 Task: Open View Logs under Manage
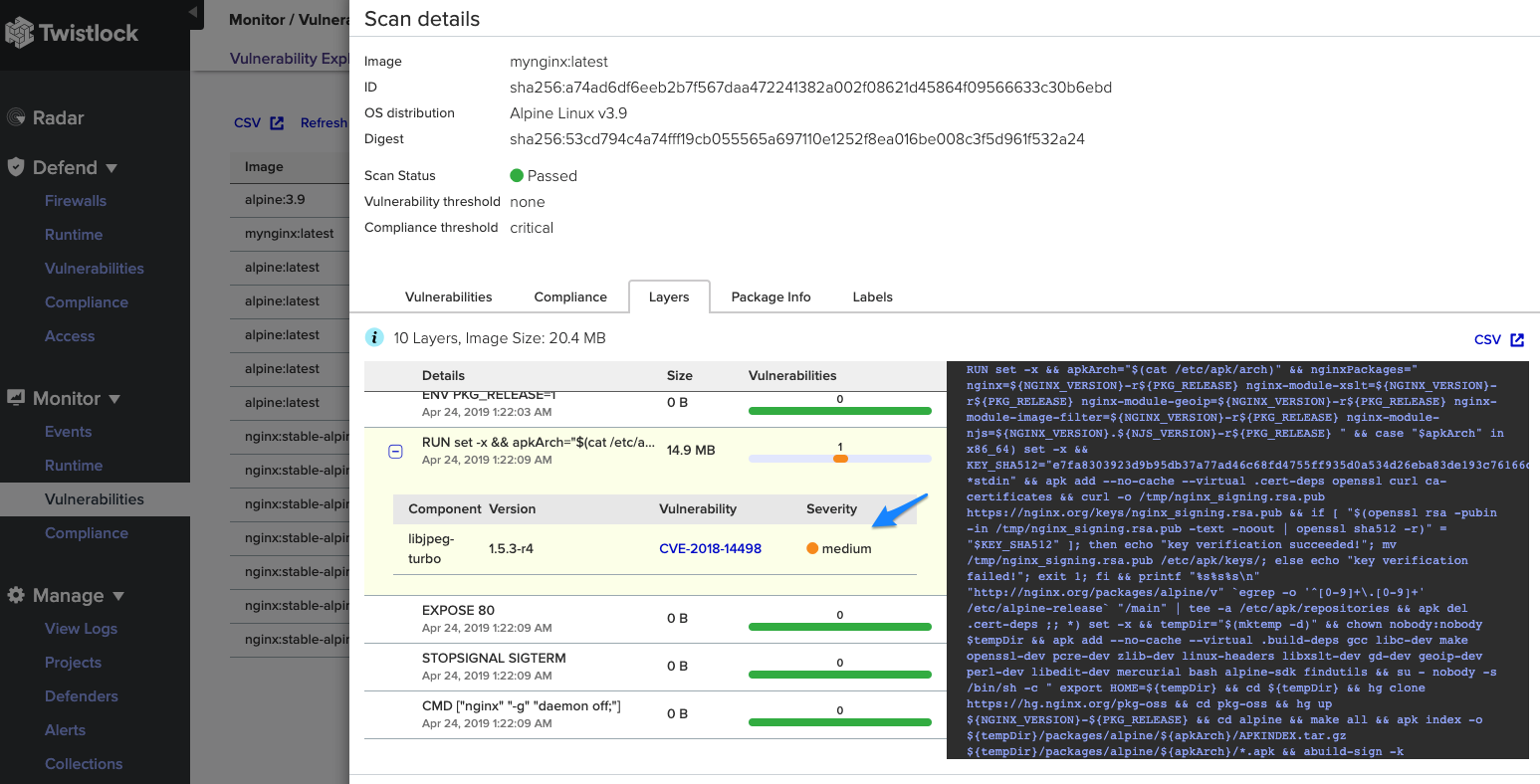click(x=81, y=629)
